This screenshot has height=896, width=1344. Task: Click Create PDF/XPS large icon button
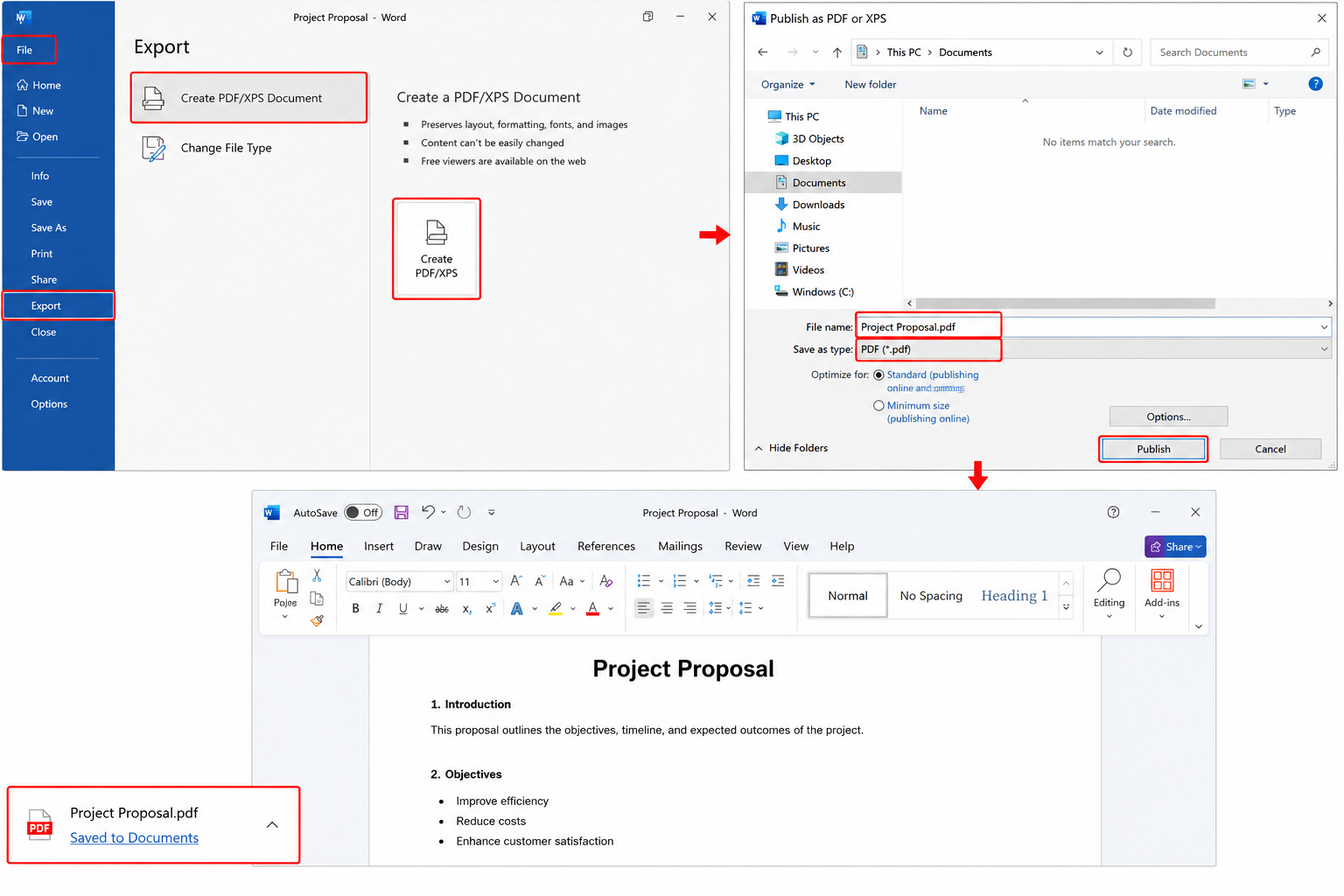point(437,249)
